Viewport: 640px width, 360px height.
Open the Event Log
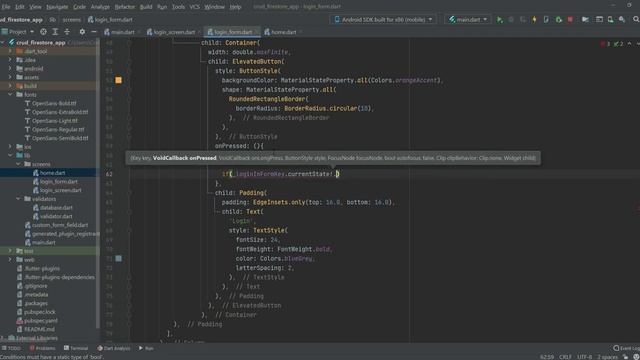point(626,348)
